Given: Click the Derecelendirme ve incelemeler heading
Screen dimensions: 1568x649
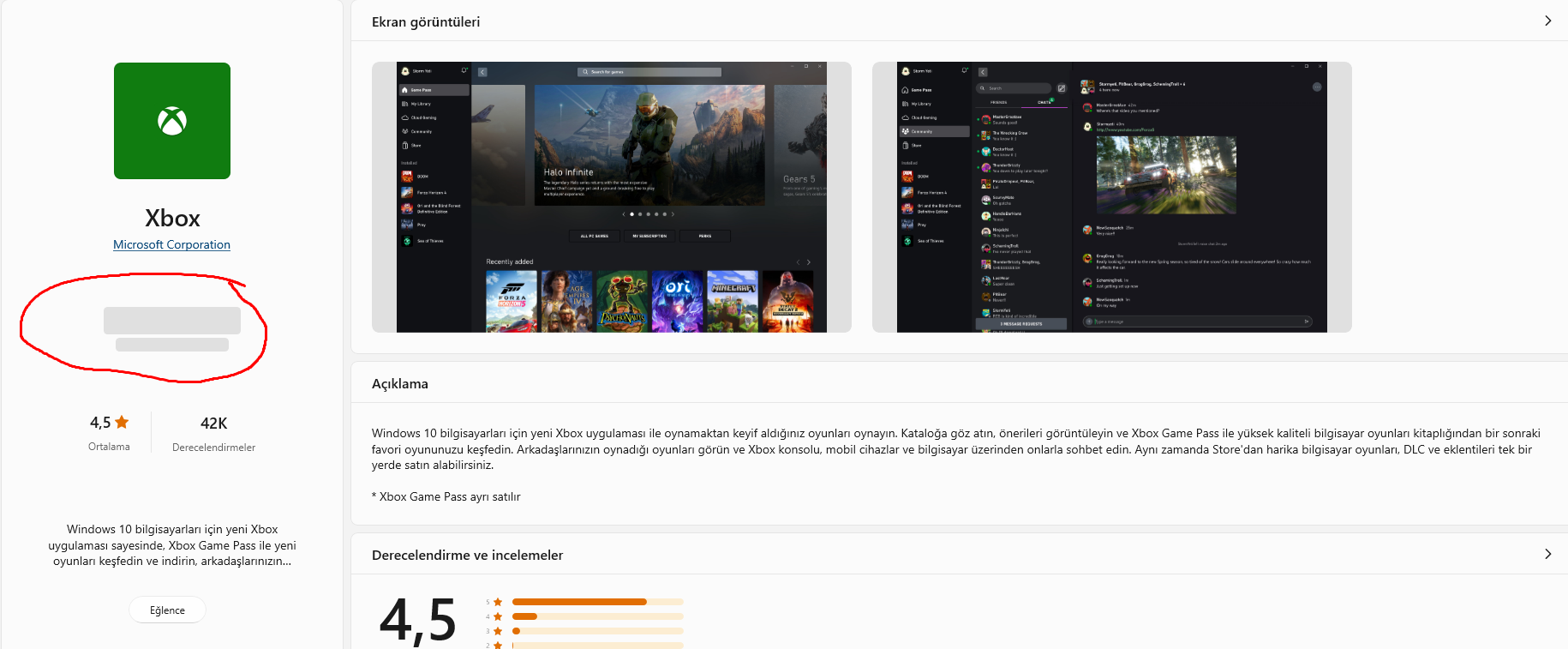Looking at the screenshot, I should pos(467,555).
